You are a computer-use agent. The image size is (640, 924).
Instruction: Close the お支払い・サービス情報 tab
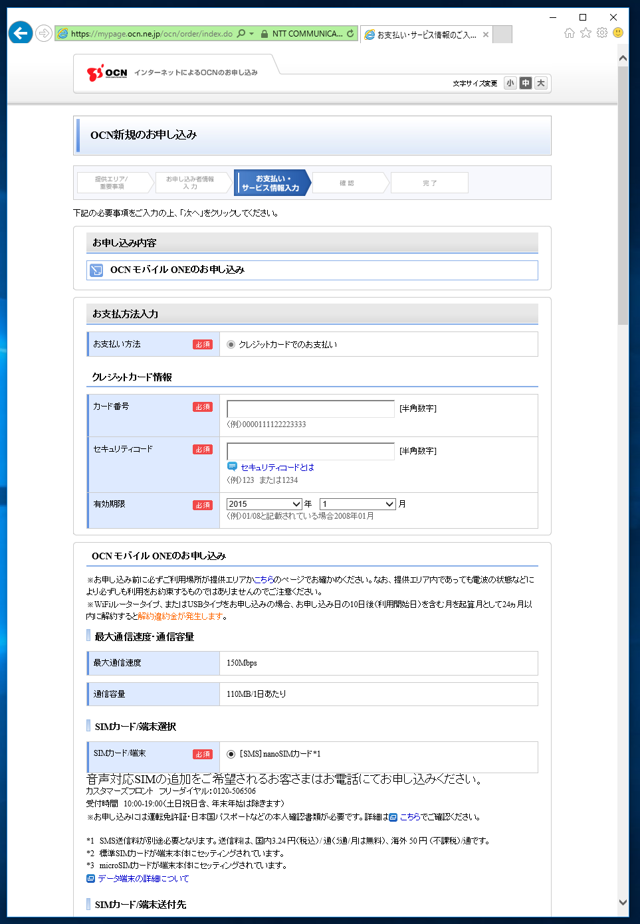coord(486,35)
